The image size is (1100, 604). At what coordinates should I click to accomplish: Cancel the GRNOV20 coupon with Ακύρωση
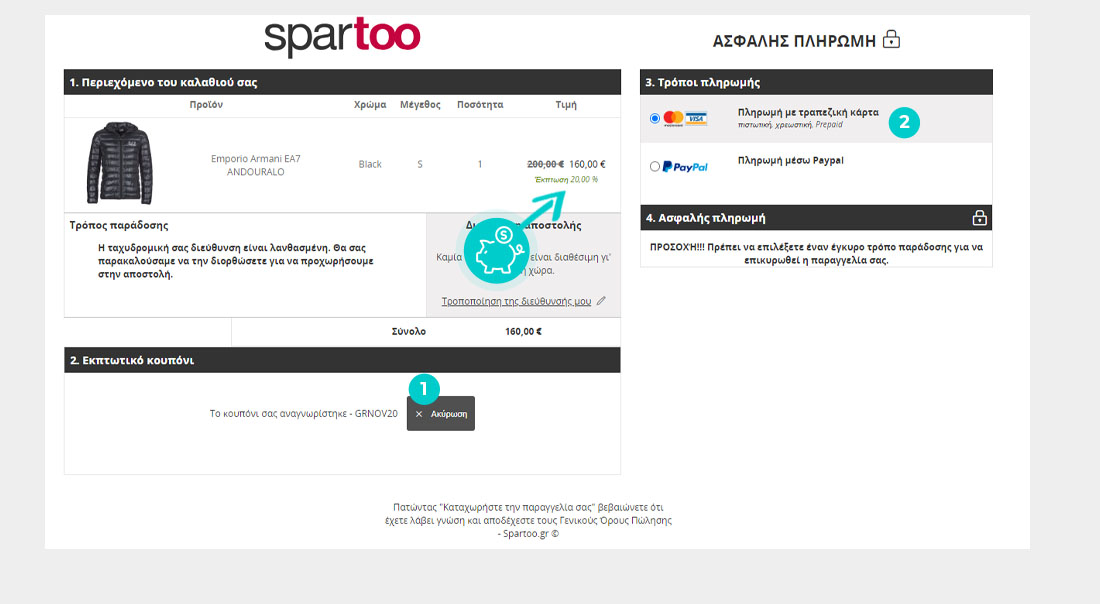(441, 414)
